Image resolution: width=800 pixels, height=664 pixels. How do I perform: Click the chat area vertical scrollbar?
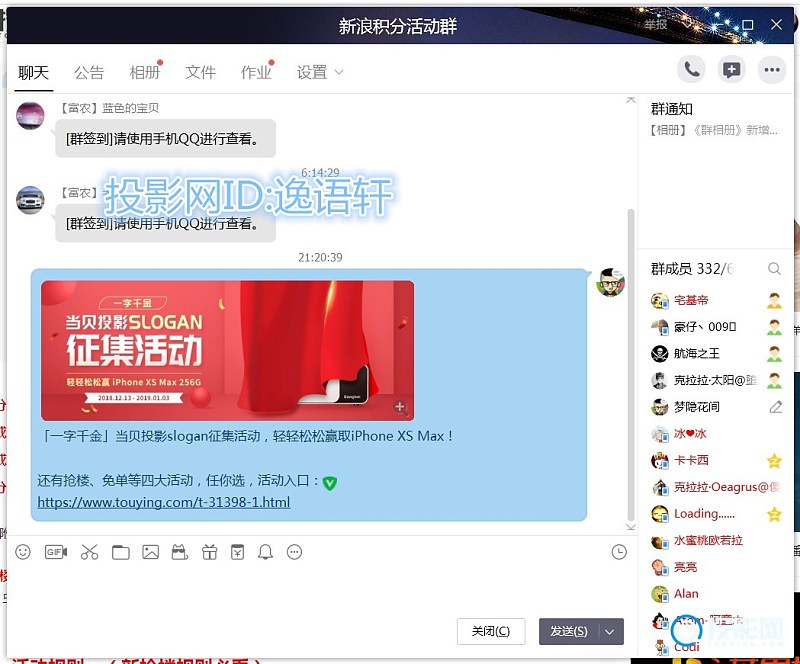[631, 364]
